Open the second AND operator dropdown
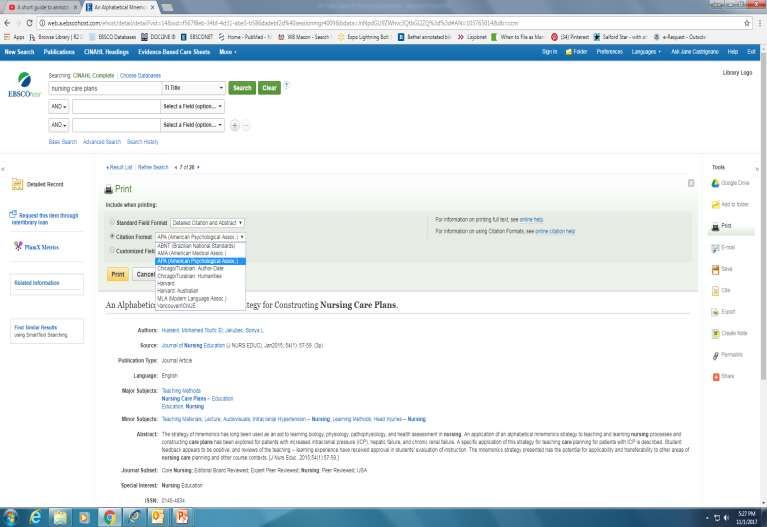Screen dimensions: 767x527 59,125
